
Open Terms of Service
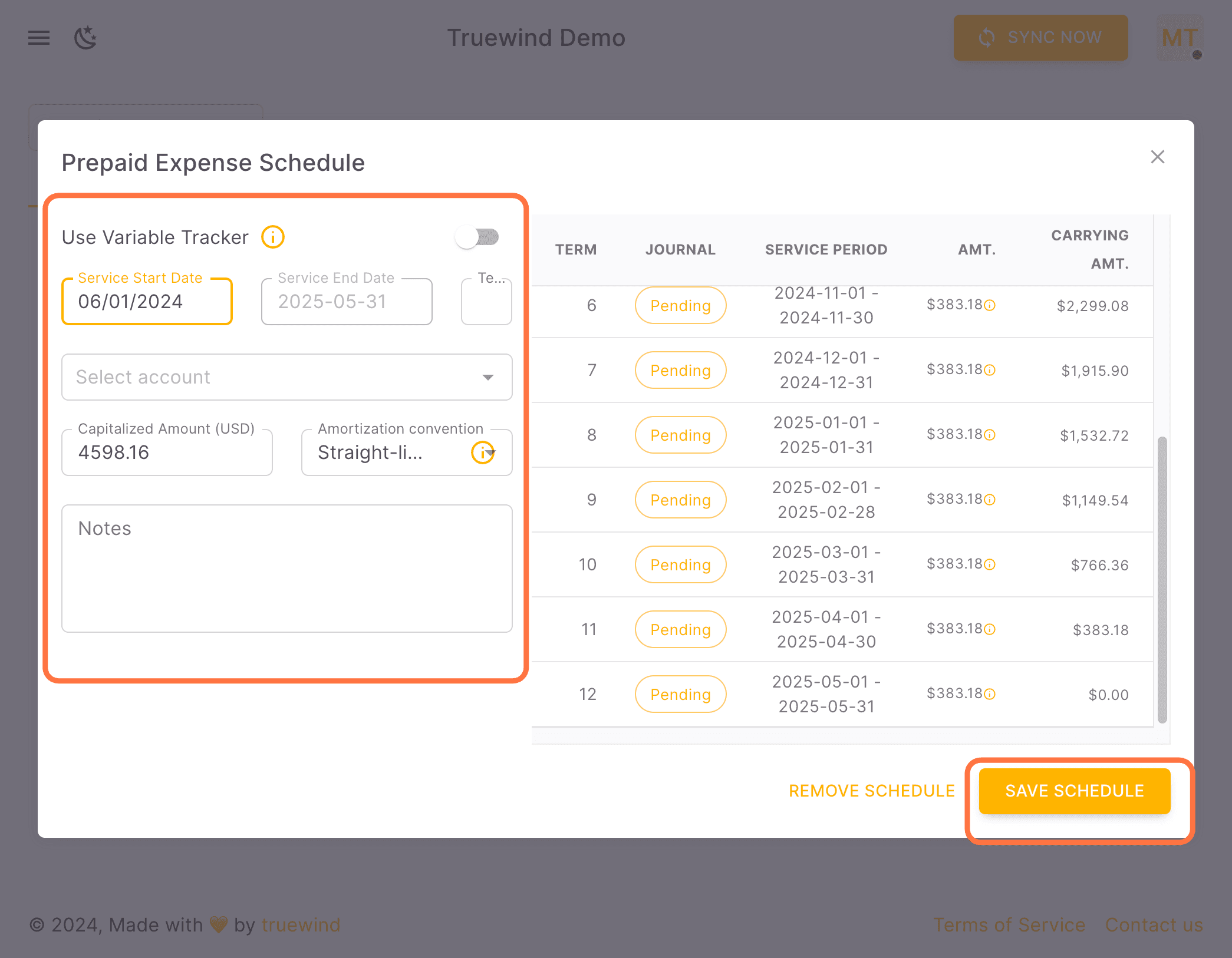coord(1009,924)
